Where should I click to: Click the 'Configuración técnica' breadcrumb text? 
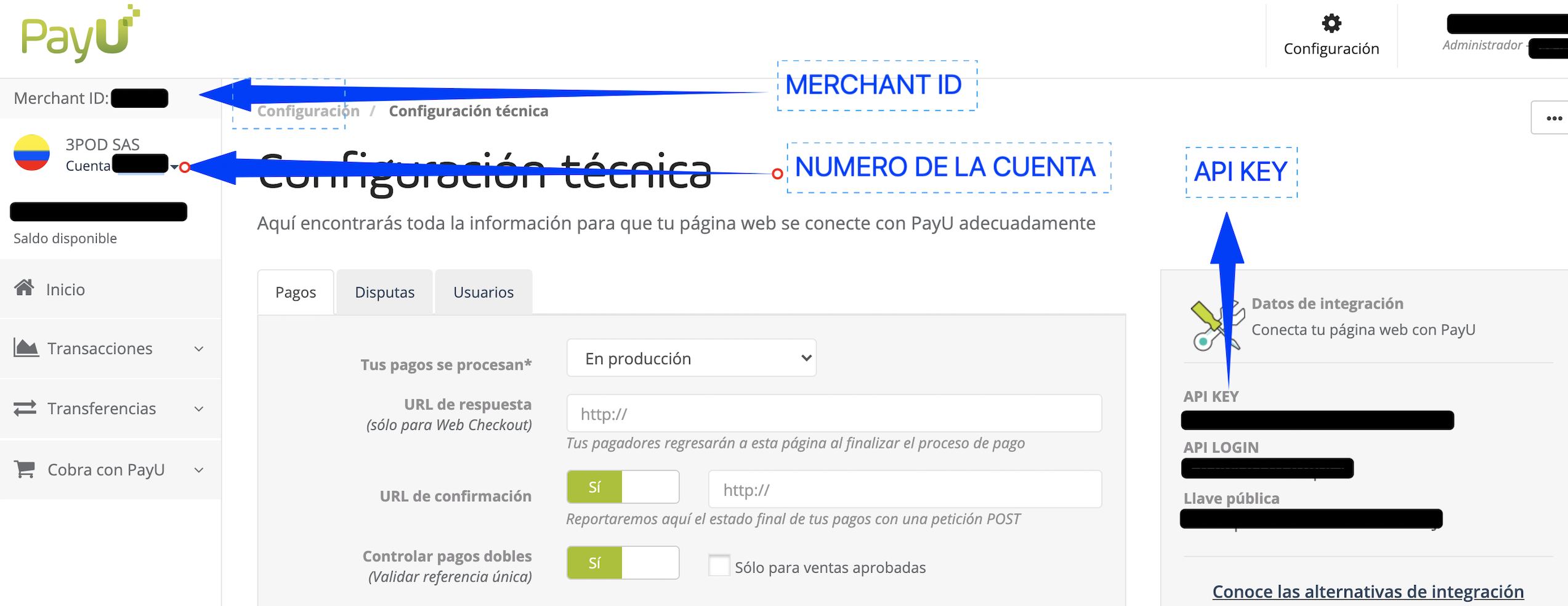point(468,111)
